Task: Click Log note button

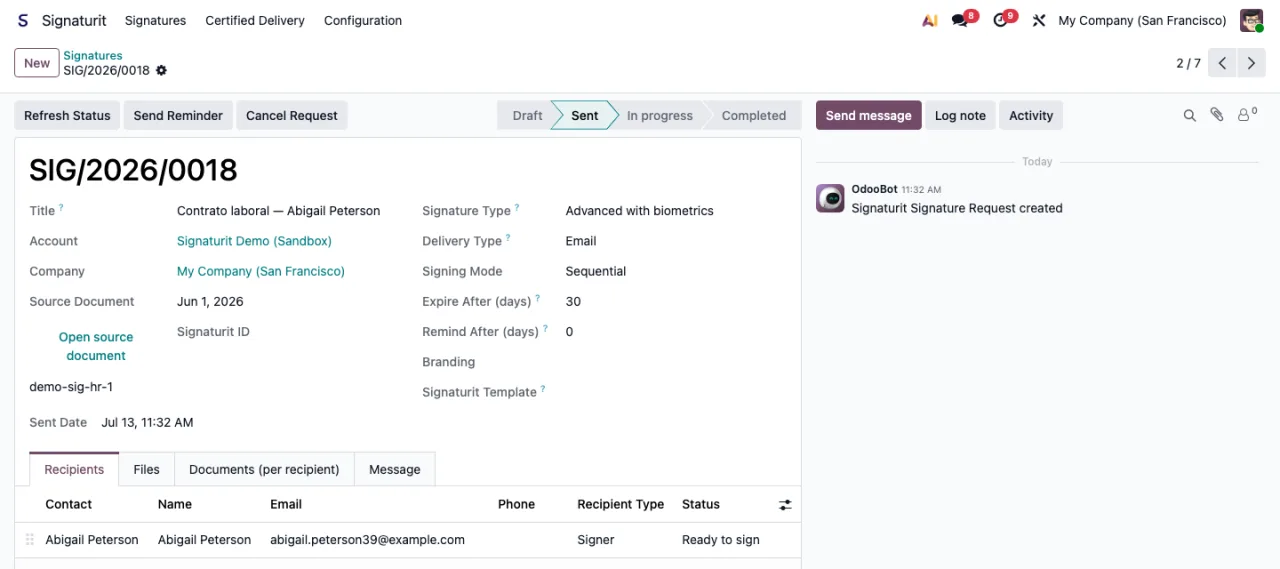Action: [x=960, y=116]
